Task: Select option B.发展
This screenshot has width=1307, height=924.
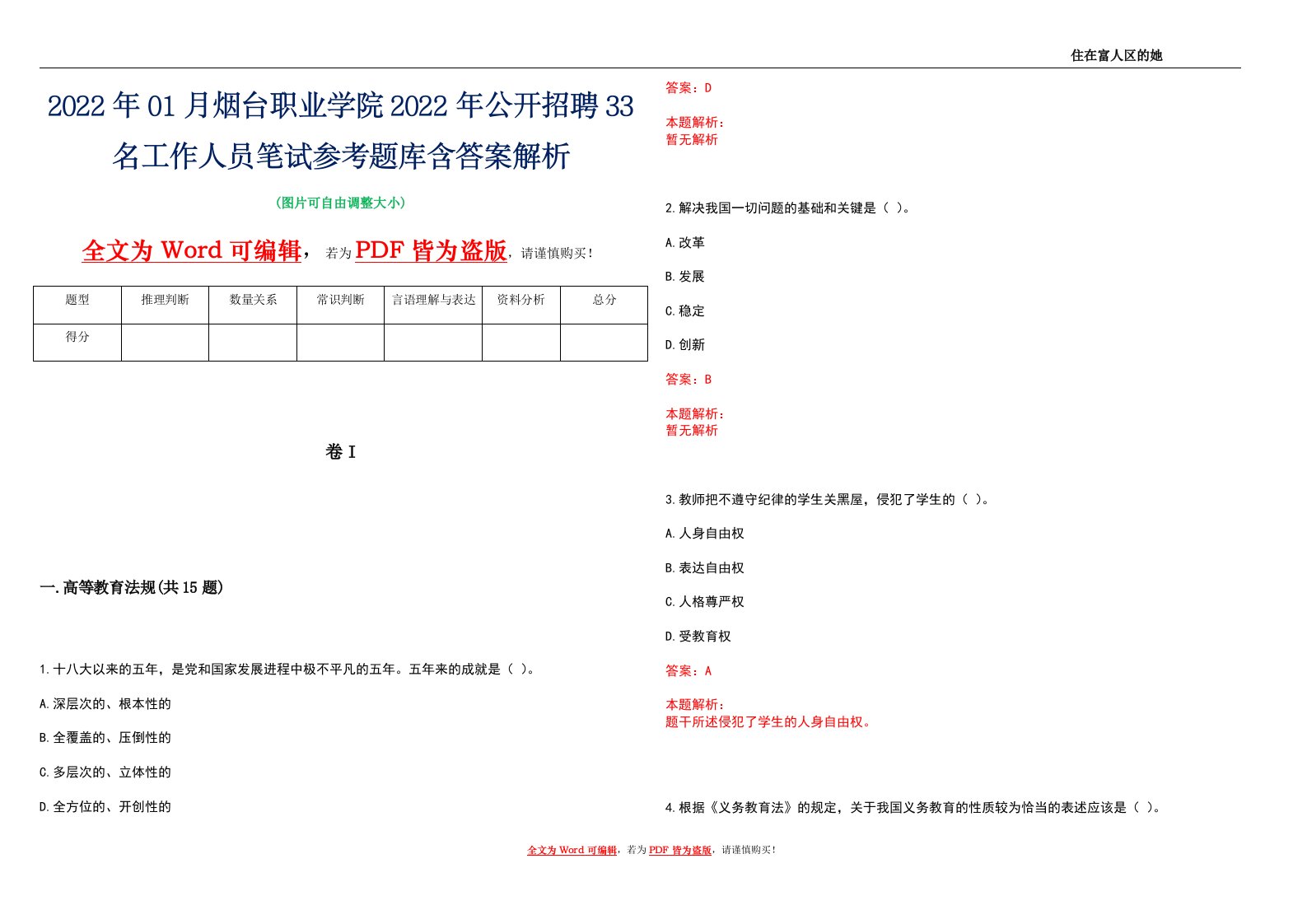Action: 685,277
